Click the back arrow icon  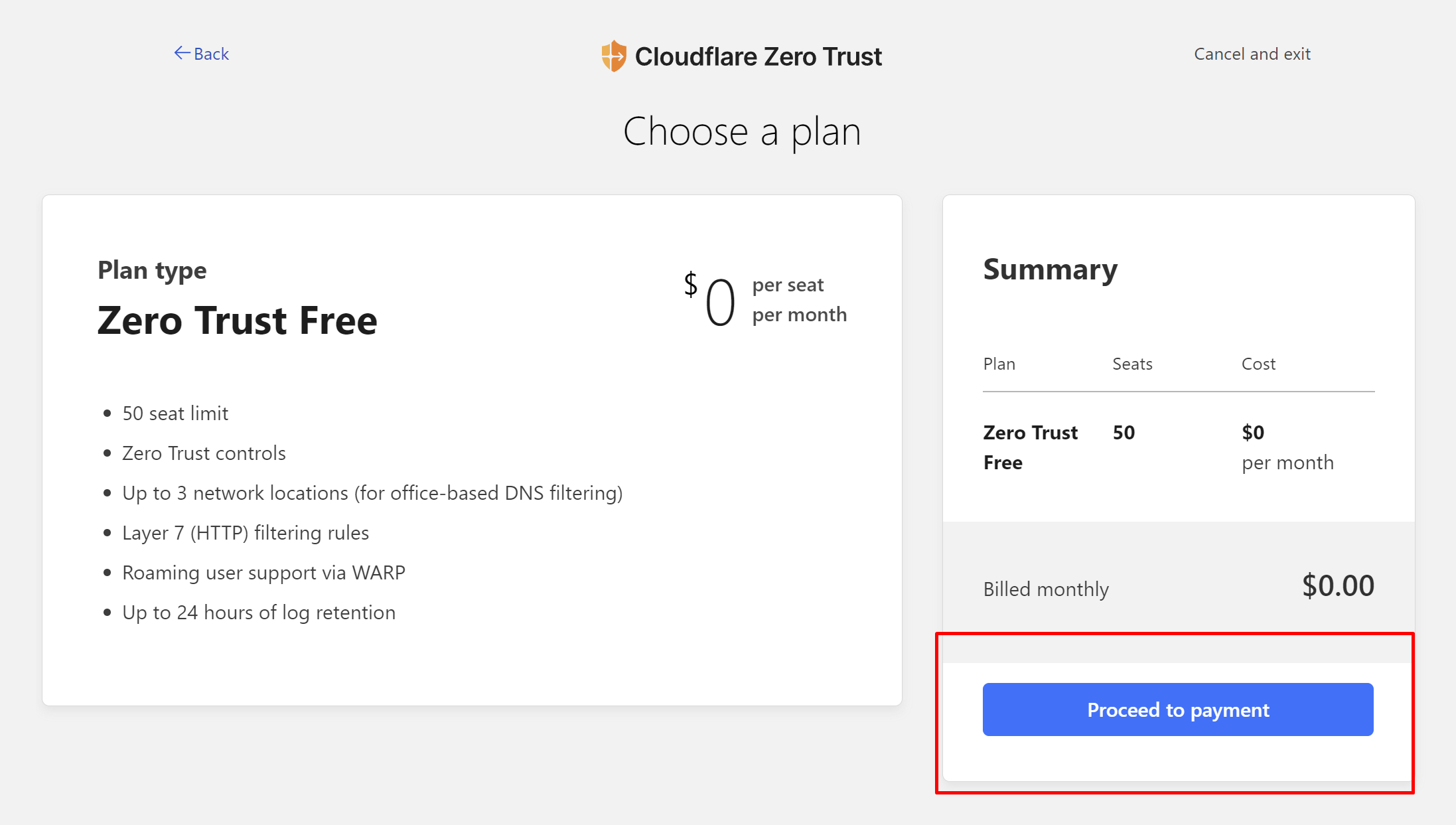click(x=181, y=53)
